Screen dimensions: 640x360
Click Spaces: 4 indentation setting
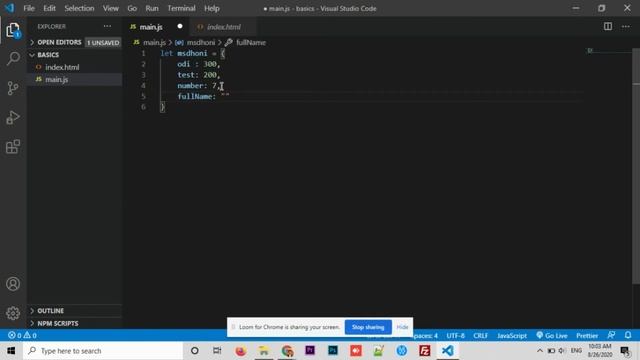(425, 336)
